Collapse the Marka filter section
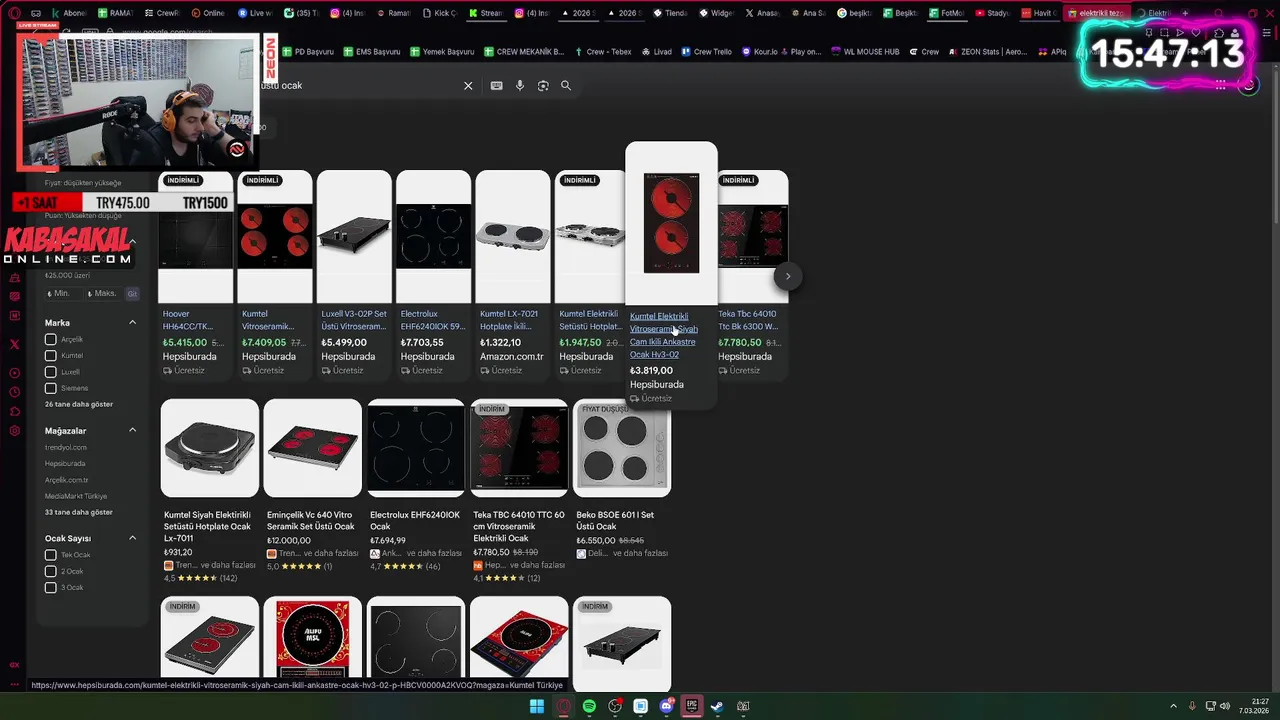Image resolution: width=1280 pixels, height=720 pixels. point(132,322)
